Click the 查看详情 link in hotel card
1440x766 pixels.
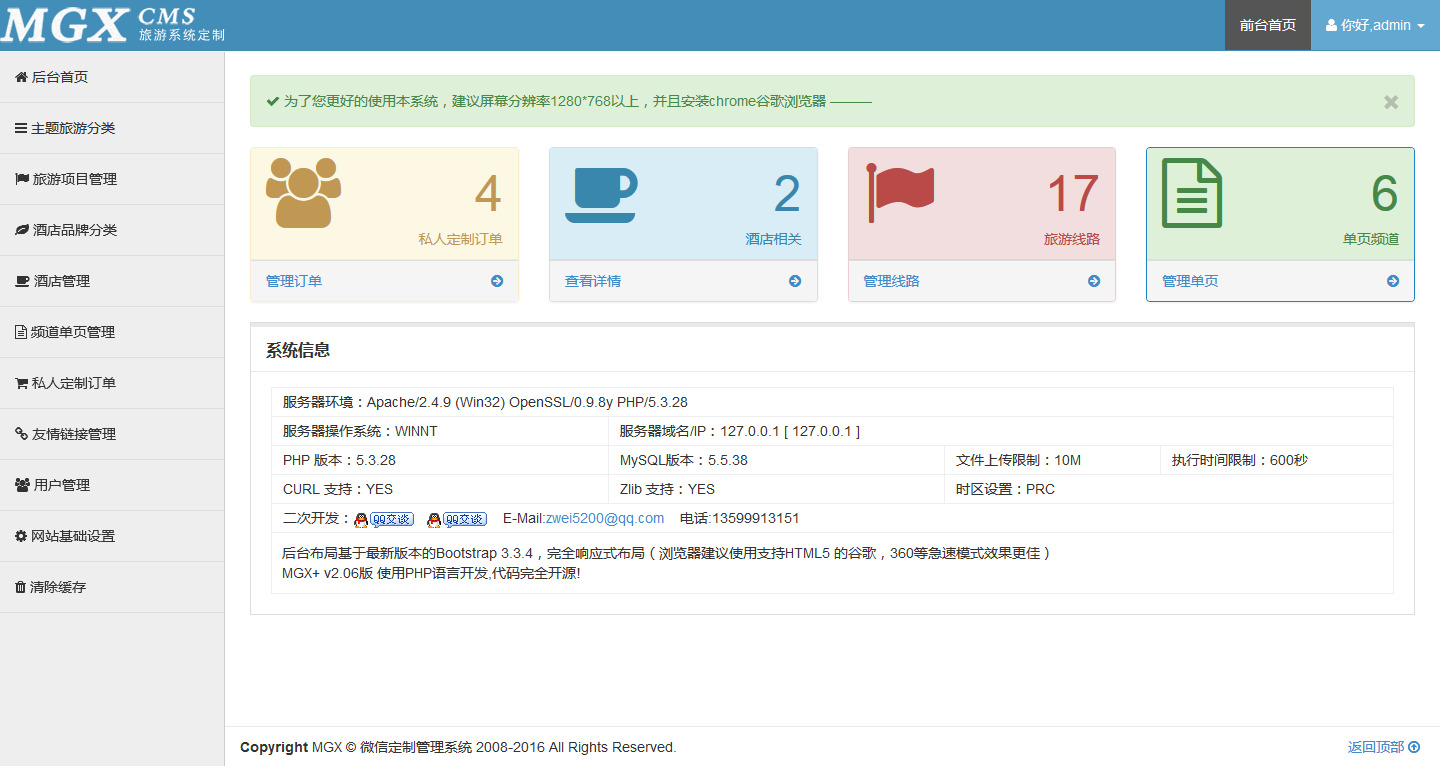point(593,281)
